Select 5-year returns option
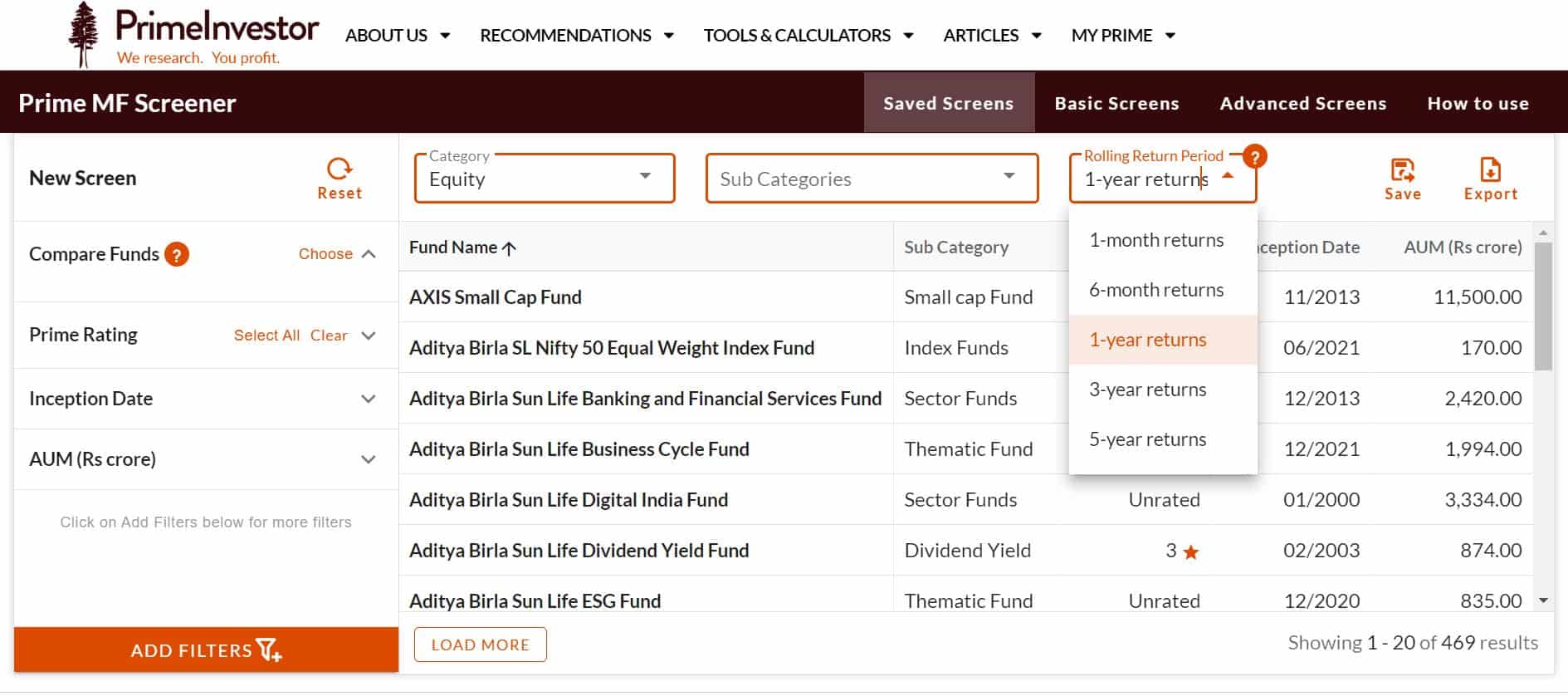1568x696 pixels. (1163, 439)
